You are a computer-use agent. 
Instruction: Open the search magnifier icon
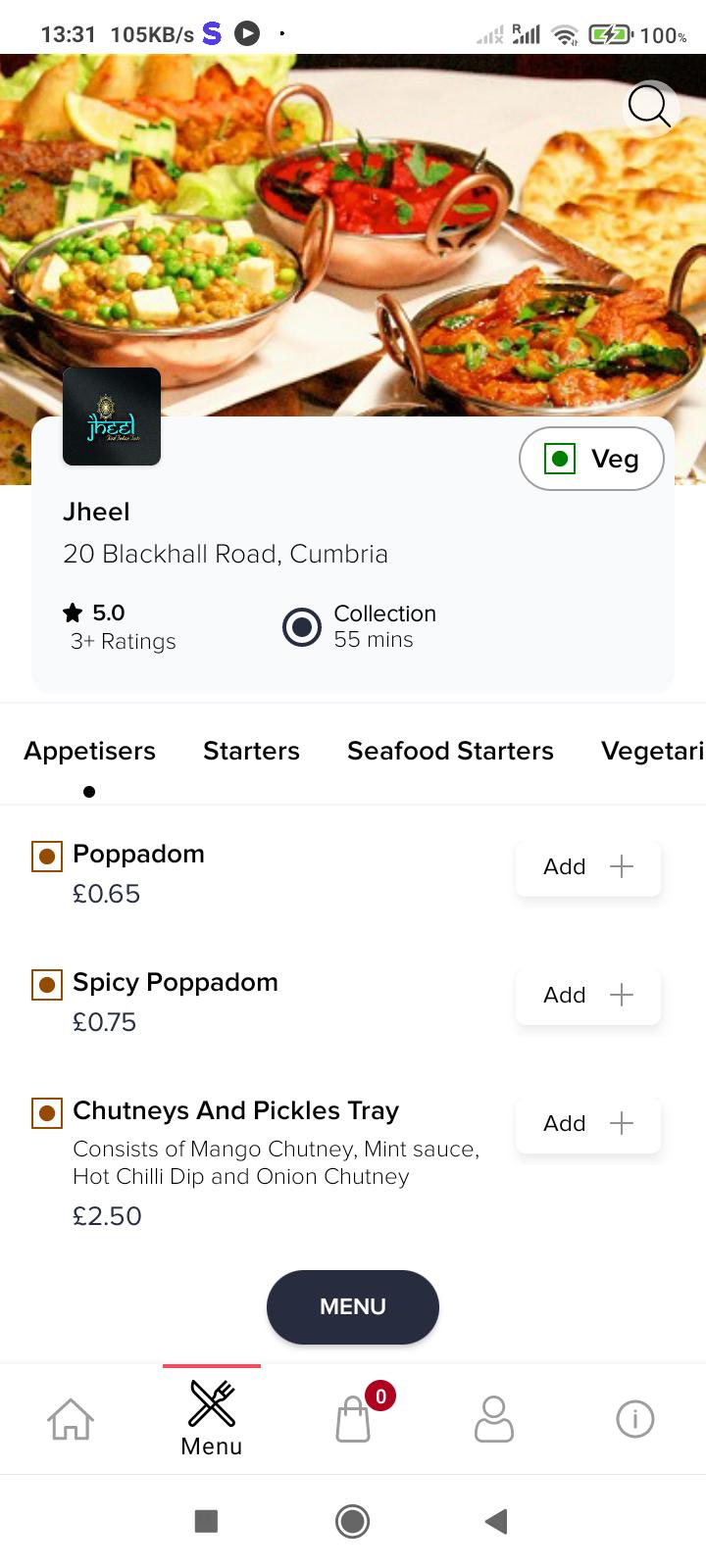coord(650,107)
